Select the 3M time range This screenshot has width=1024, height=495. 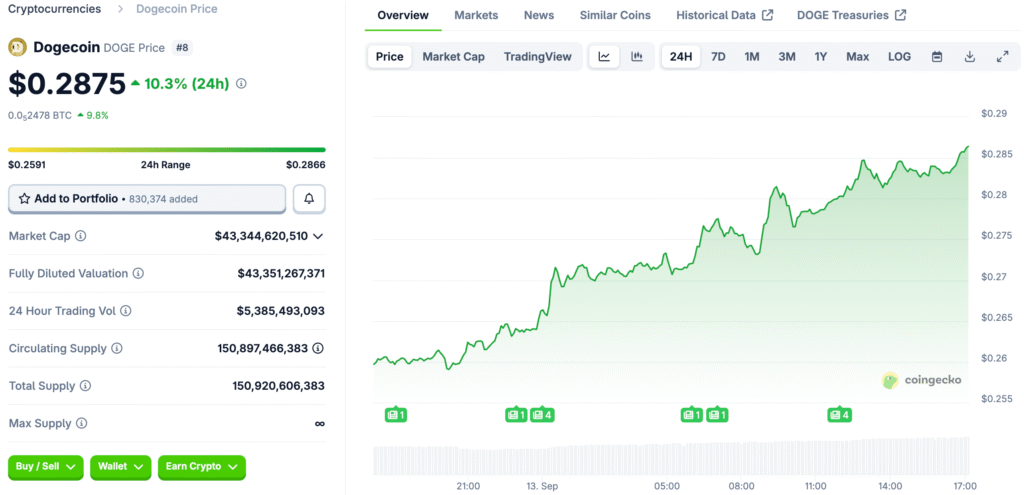point(786,57)
